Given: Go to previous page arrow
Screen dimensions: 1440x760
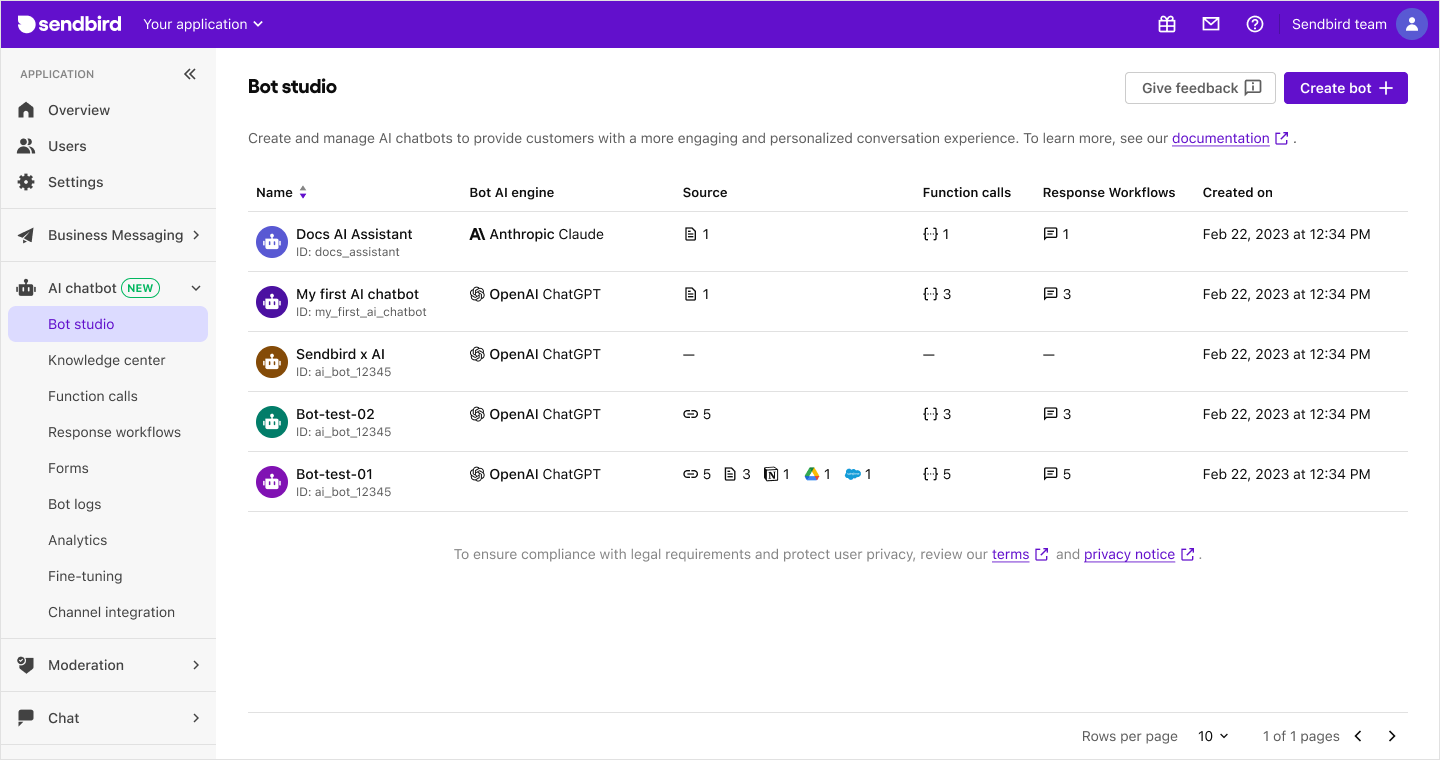Looking at the screenshot, I should coord(1358,736).
